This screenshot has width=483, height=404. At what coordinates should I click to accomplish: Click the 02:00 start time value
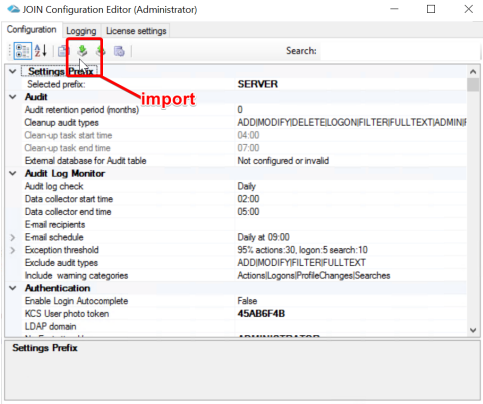[x=248, y=199]
